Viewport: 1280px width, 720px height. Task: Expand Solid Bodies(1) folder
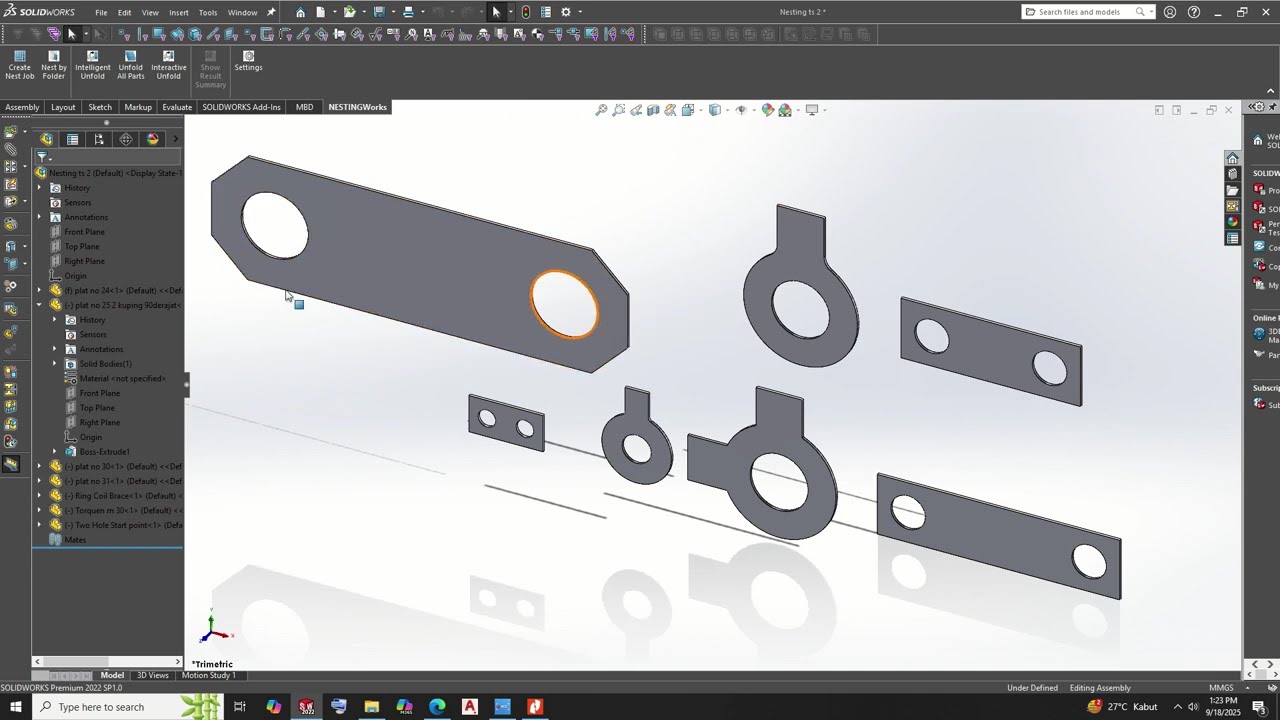coord(55,364)
